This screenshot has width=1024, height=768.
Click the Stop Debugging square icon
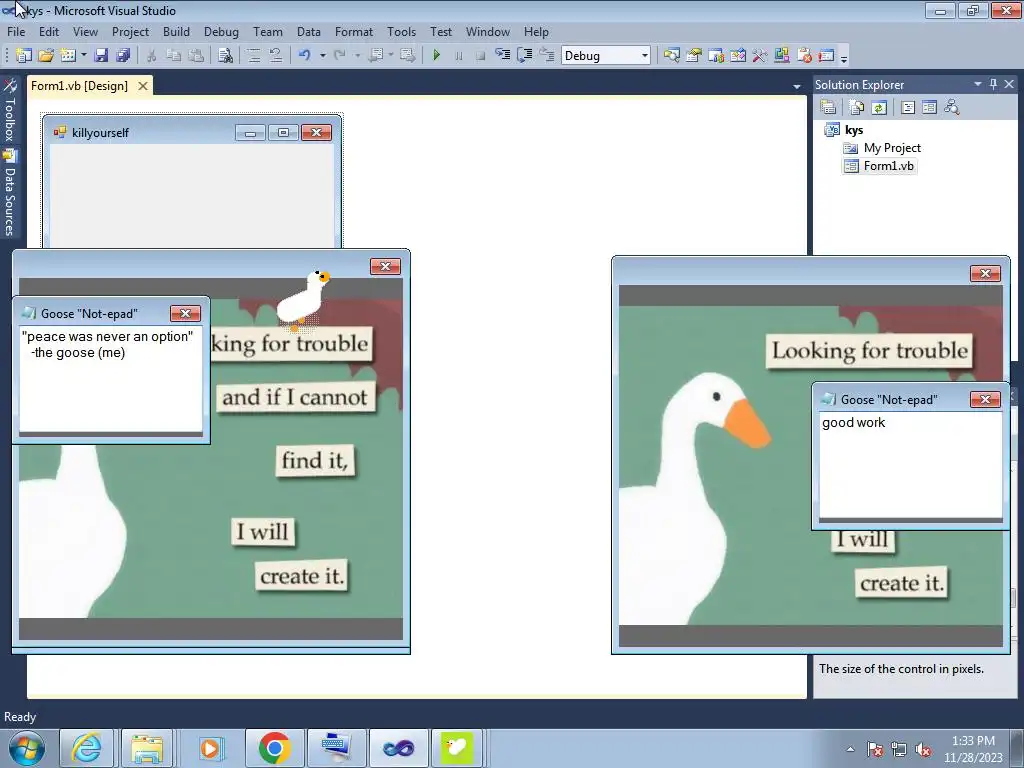481,56
